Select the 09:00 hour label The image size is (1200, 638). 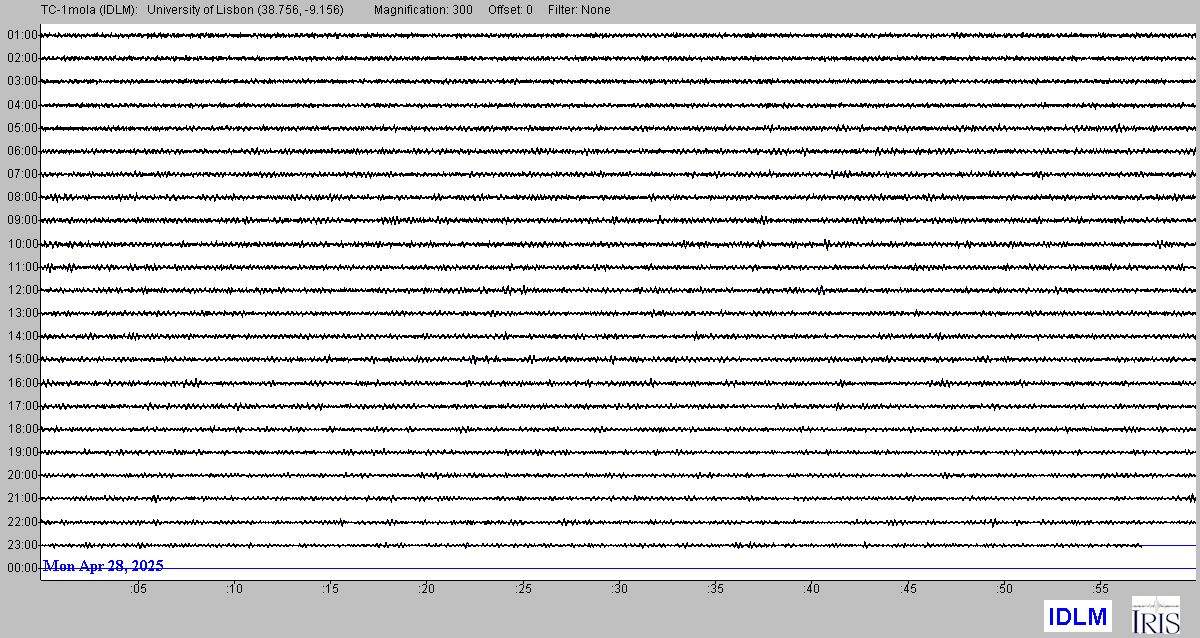click(x=22, y=220)
